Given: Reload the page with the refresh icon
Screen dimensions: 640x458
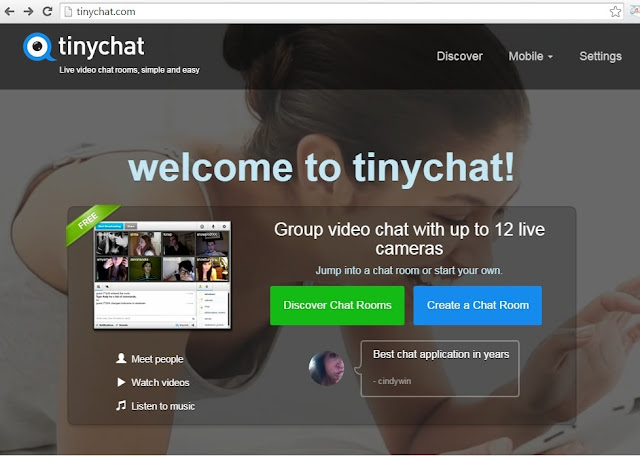Looking at the screenshot, I should (x=47, y=11).
